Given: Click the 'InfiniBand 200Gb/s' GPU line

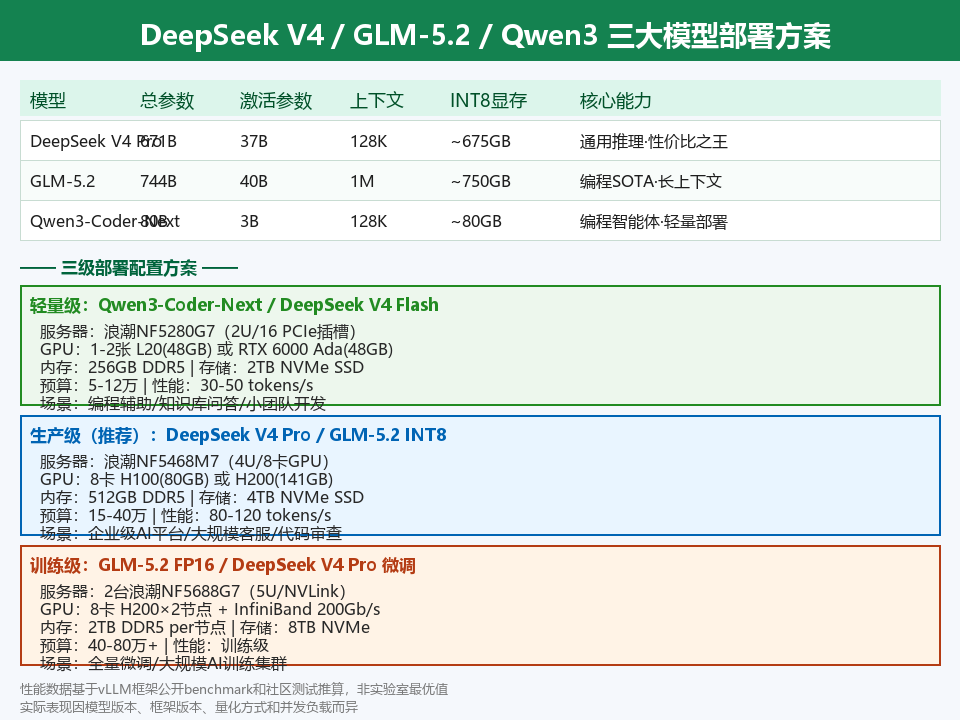Looking at the screenshot, I should tap(210, 609).
